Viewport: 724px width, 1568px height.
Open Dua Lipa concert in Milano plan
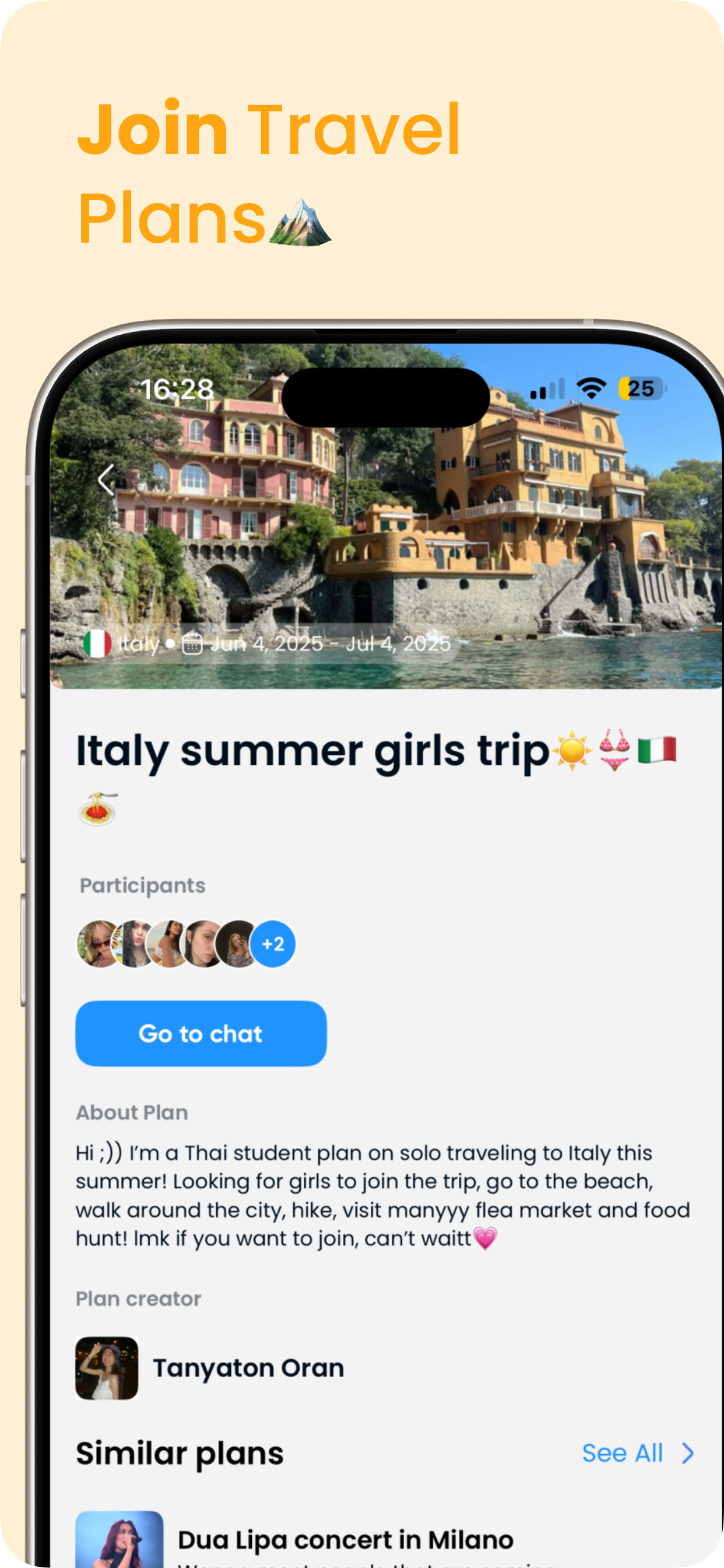[x=345, y=1539]
